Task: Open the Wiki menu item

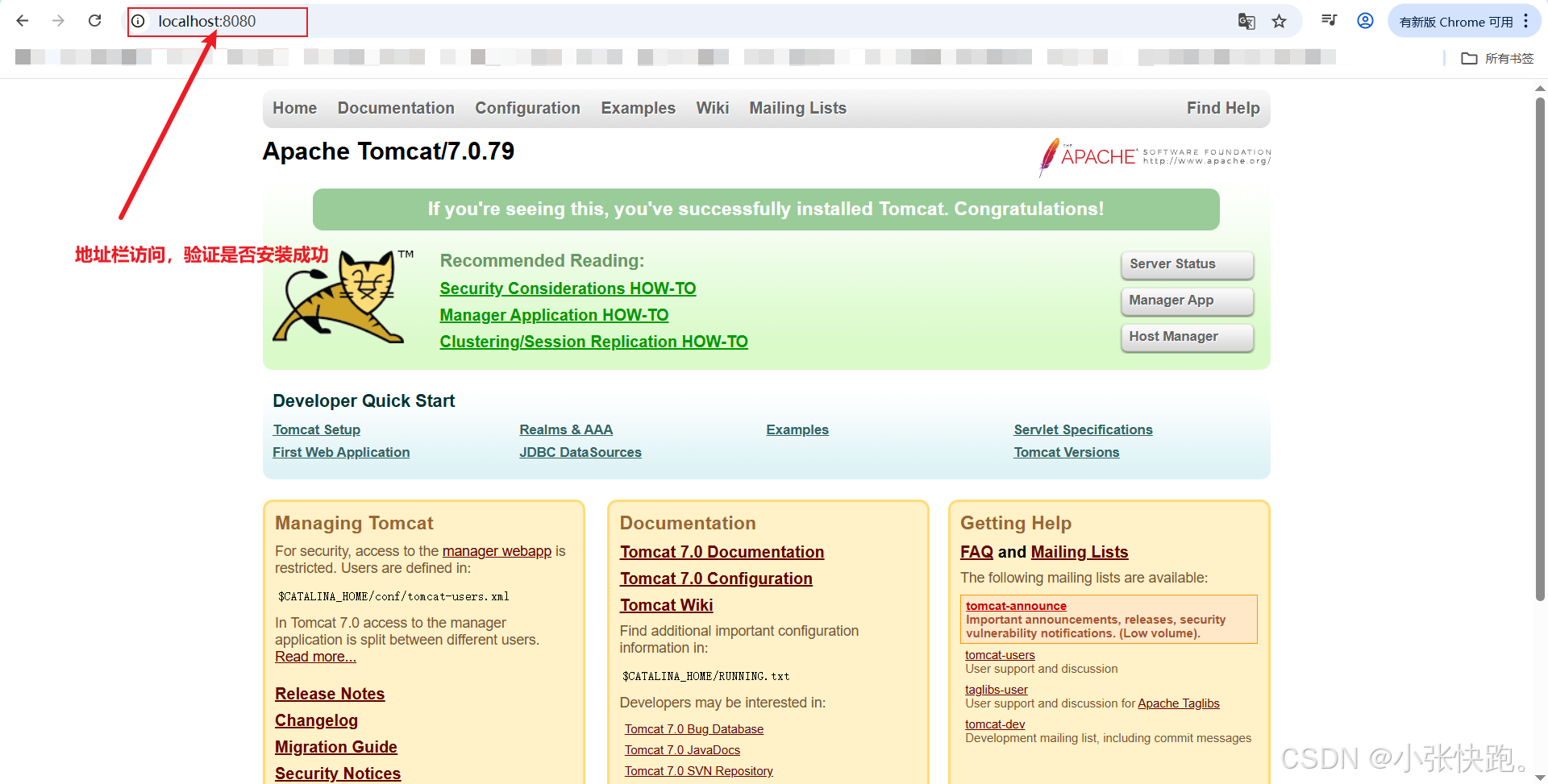Action: click(x=713, y=108)
